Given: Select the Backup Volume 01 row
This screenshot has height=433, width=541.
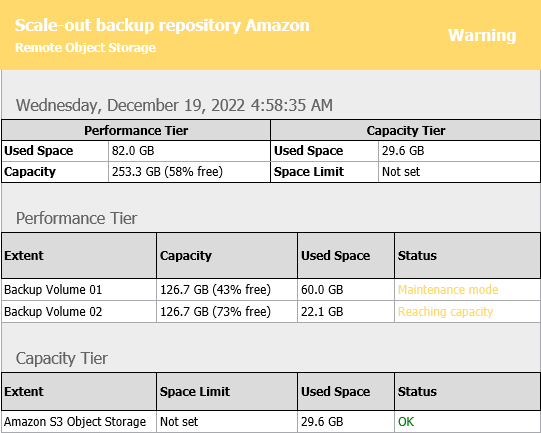Looking at the screenshot, I should [x=271, y=289].
